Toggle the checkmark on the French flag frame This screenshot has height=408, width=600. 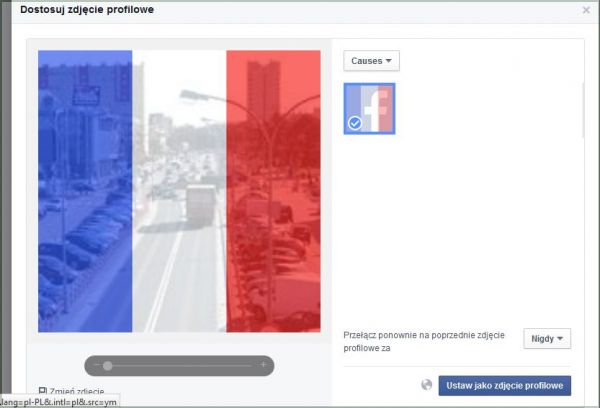click(x=354, y=123)
